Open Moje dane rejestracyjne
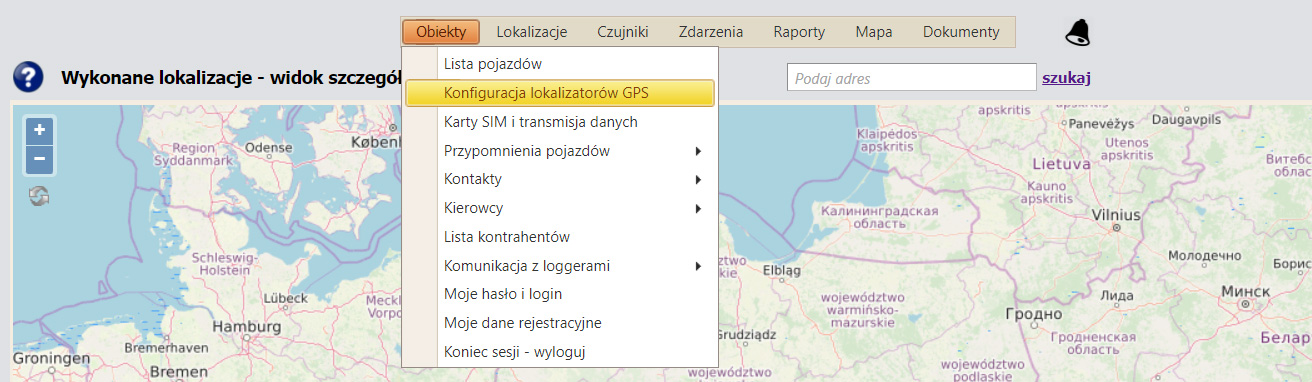Image resolution: width=1312 pixels, height=382 pixels. click(x=560, y=323)
